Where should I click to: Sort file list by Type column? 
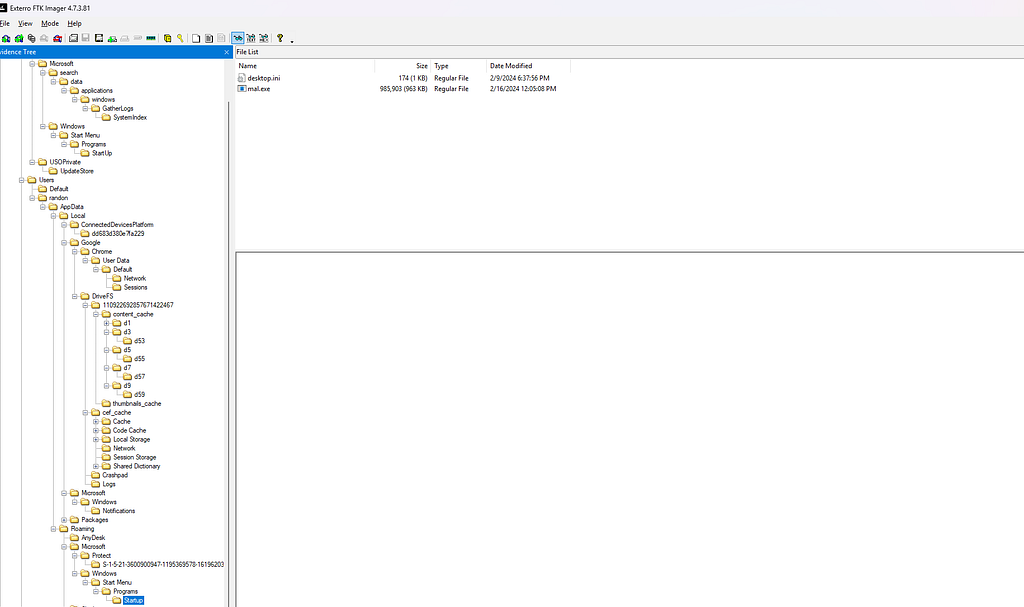tap(458, 66)
